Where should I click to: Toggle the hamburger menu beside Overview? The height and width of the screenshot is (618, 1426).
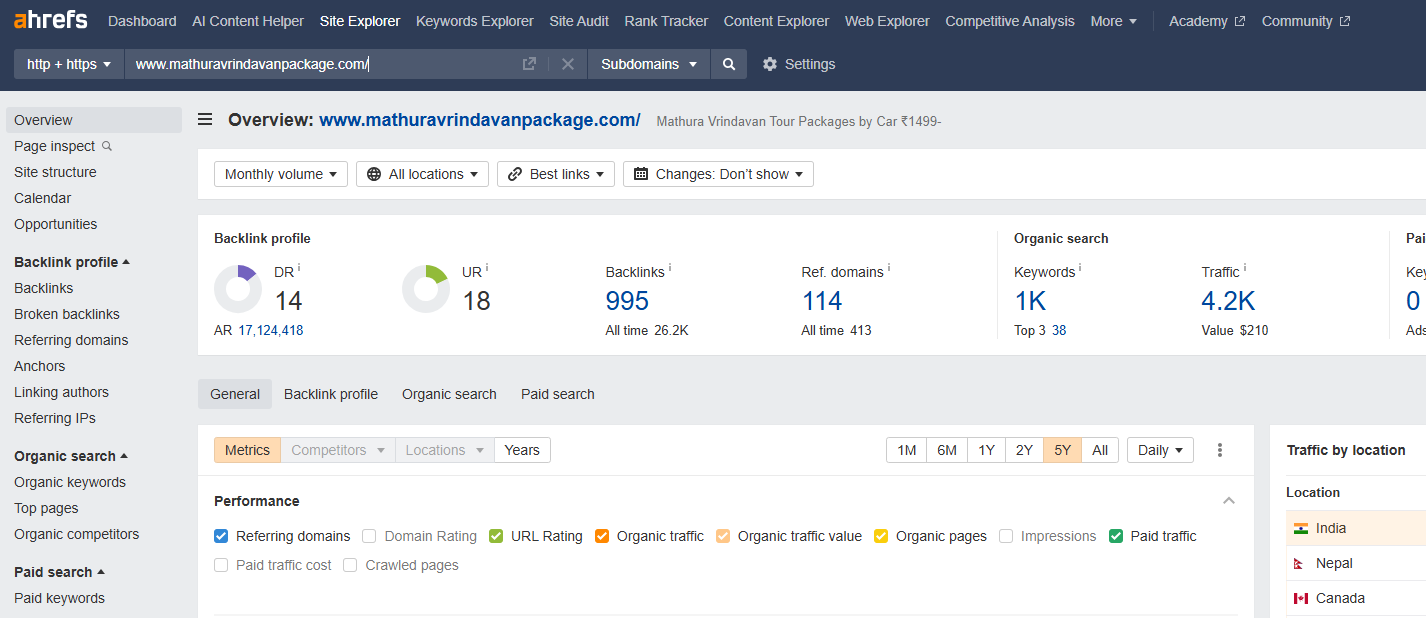[205, 120]
